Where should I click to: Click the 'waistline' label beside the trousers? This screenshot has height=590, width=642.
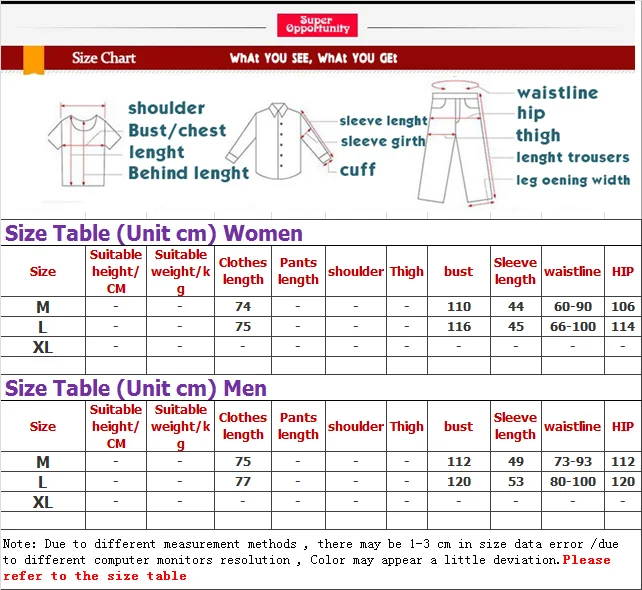point(558,93)
